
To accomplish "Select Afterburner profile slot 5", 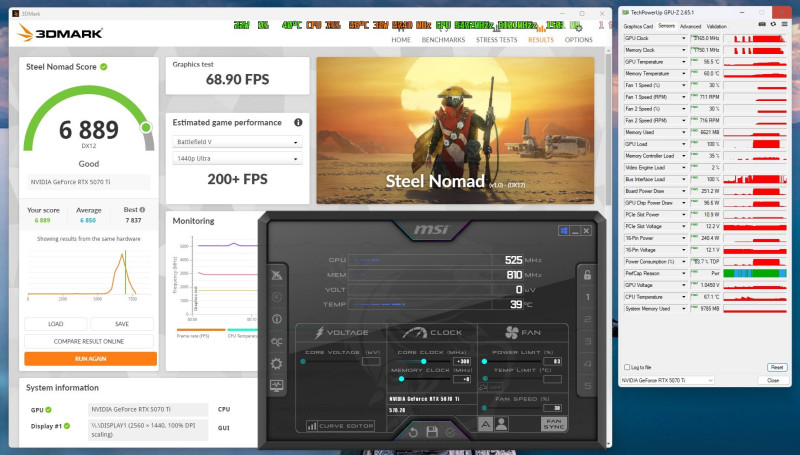I will (x=587, y=386).
